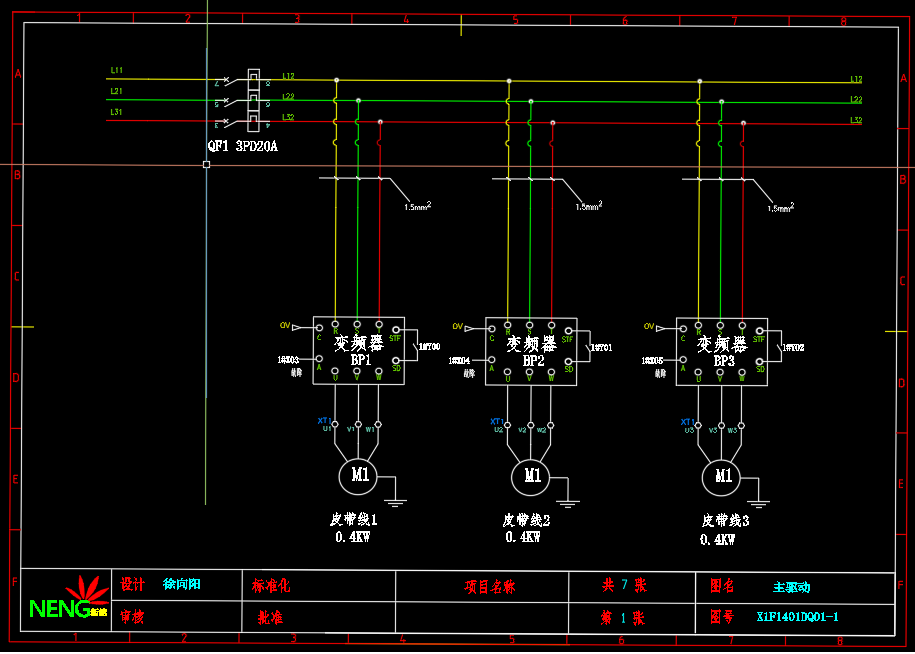Click the red L31 input label

[x=117, y=112]
